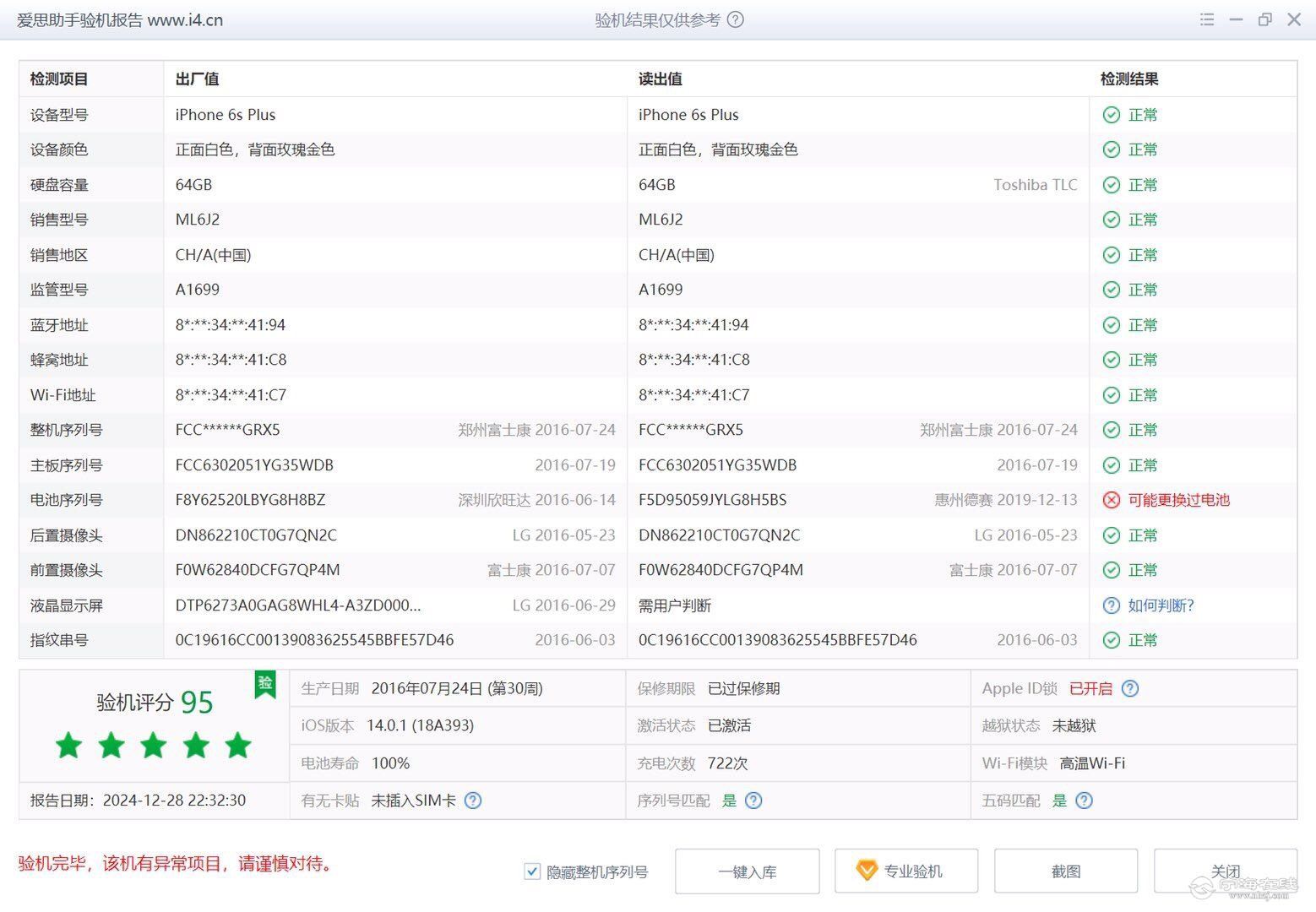The image size is (1316, 912).
Task: Click the 验机评分 95 score
Action: point(155,703)
